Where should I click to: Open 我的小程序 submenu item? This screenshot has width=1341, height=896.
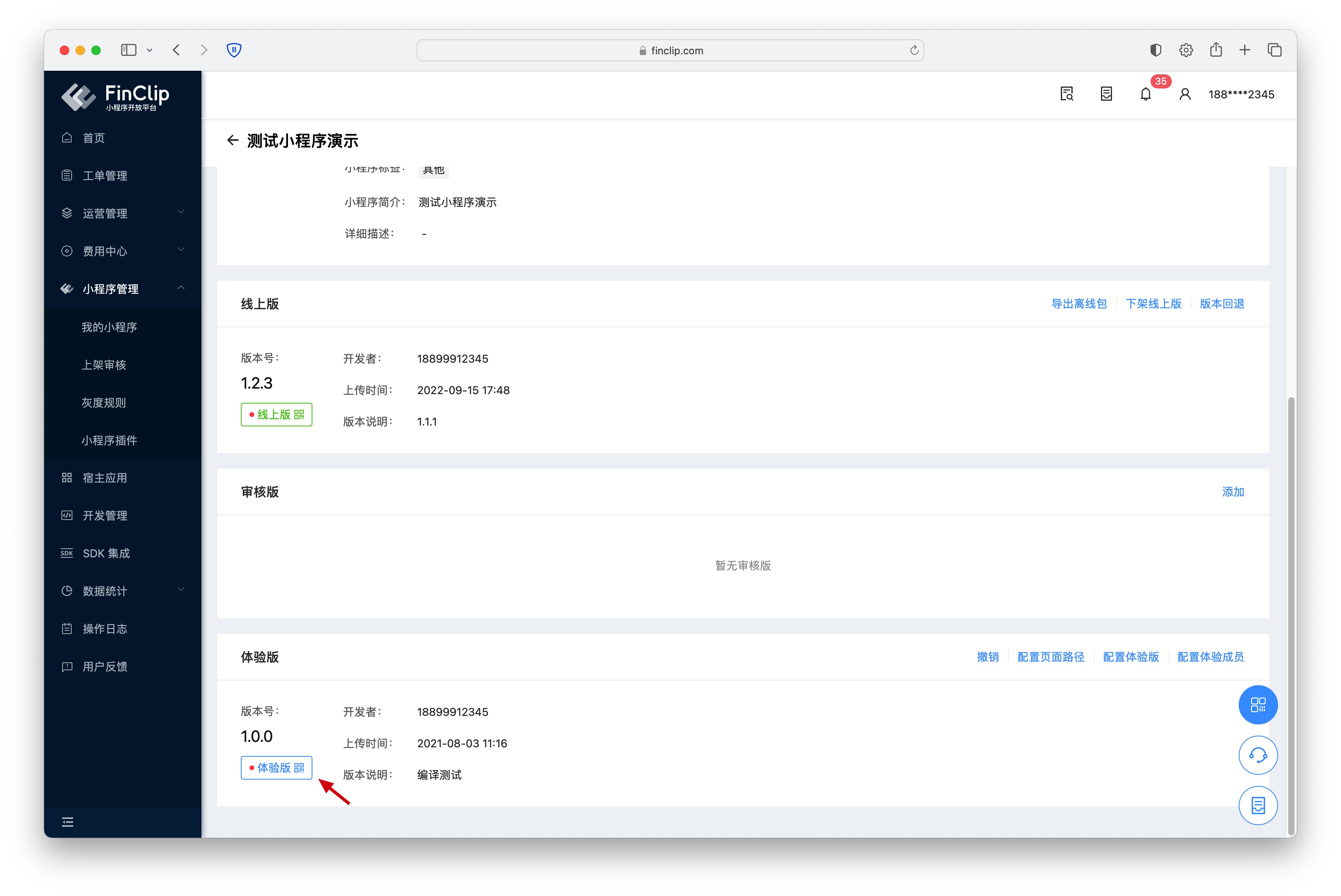click(x=109, y=327)
